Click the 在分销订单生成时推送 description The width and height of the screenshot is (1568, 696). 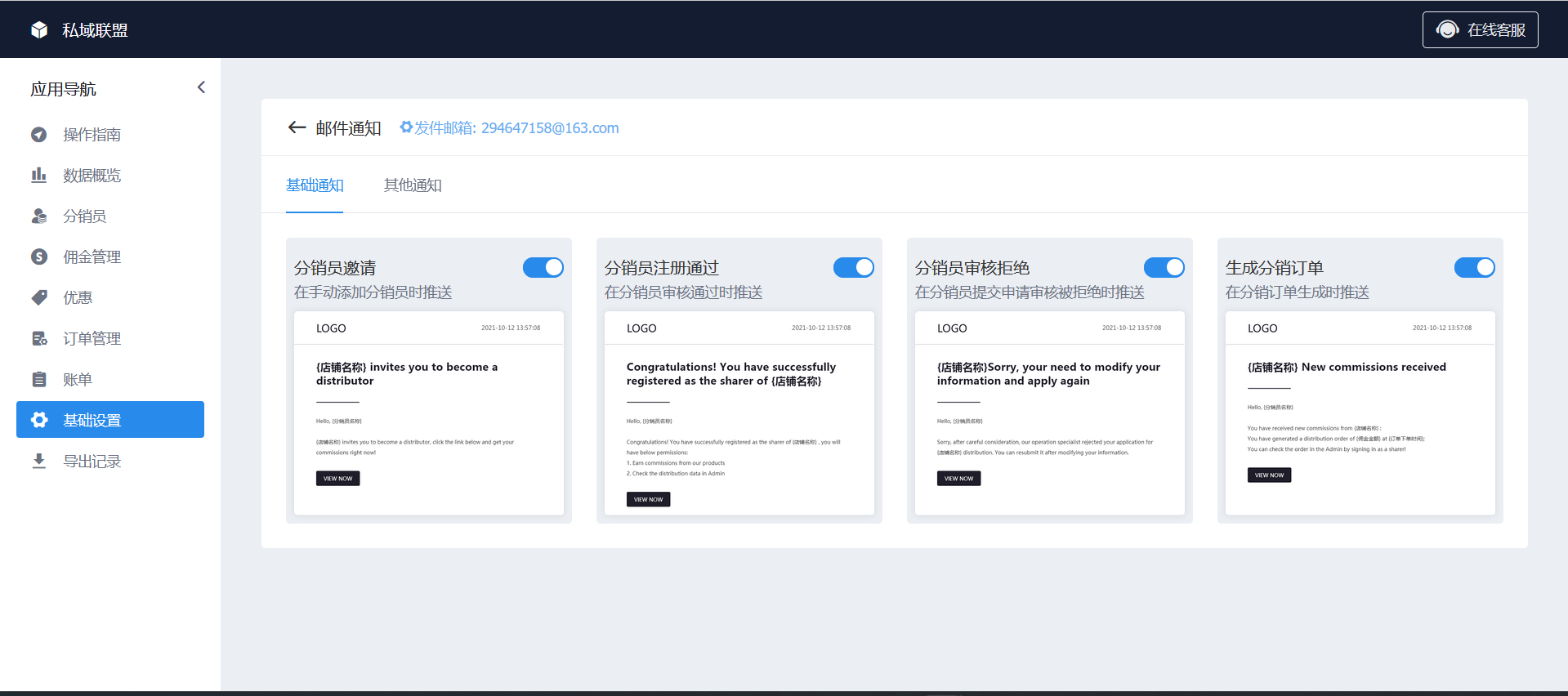1298,292
